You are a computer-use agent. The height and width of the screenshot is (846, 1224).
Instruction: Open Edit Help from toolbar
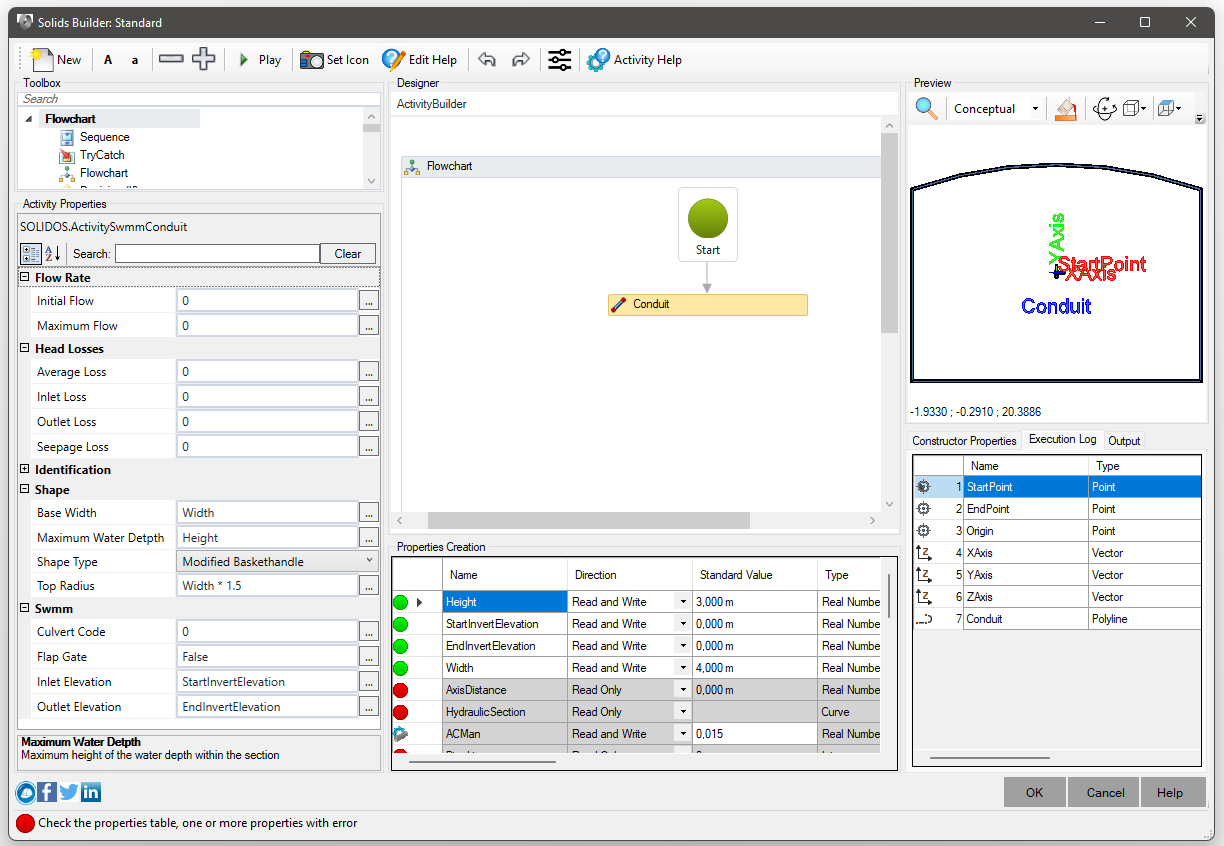click(x=420, y=60)
